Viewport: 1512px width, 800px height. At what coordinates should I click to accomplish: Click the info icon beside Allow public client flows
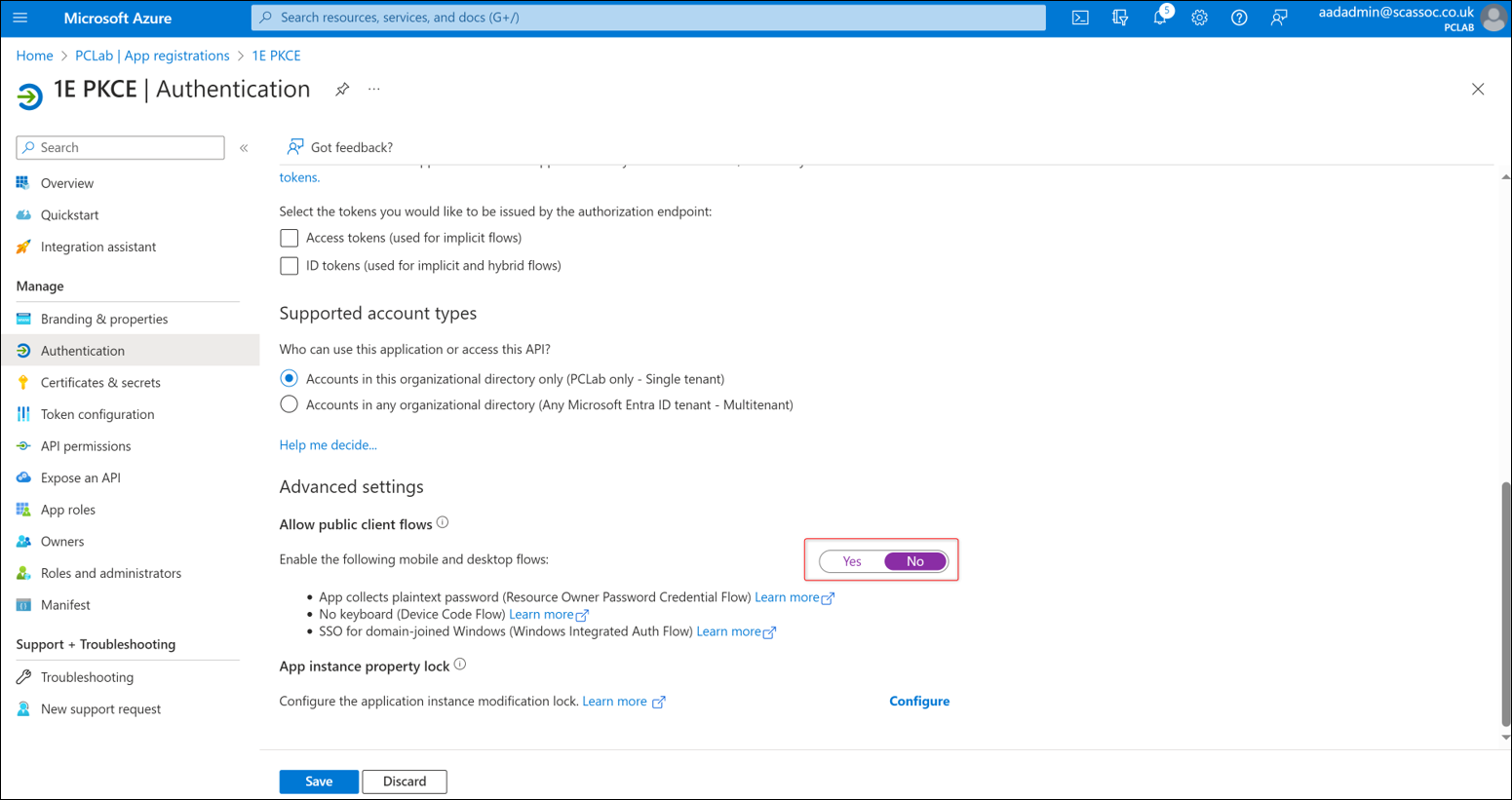(x=443, y=523)
